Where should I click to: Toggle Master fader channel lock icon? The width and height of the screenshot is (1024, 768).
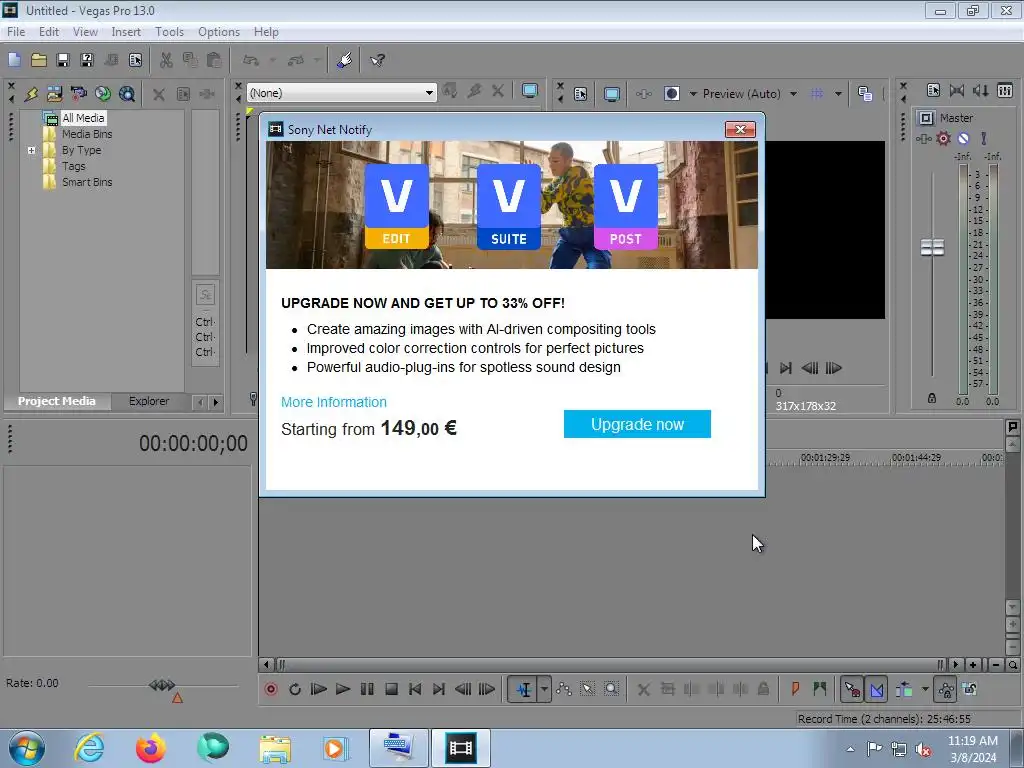(x=932, y=398)
